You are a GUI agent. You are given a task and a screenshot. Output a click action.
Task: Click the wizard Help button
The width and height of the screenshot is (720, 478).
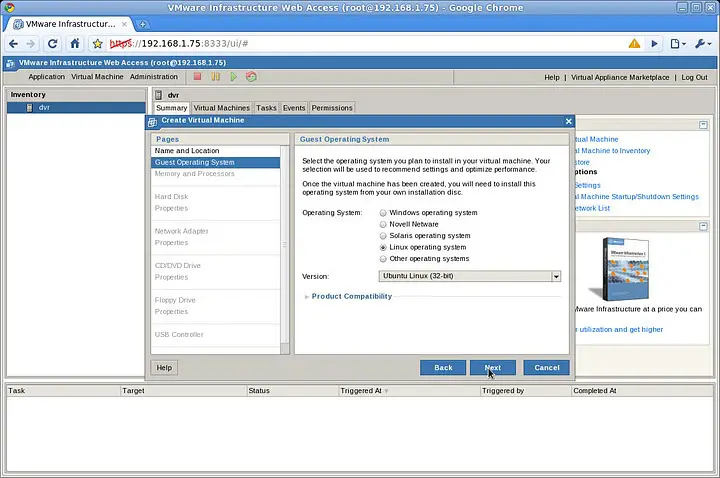(164, 368)
